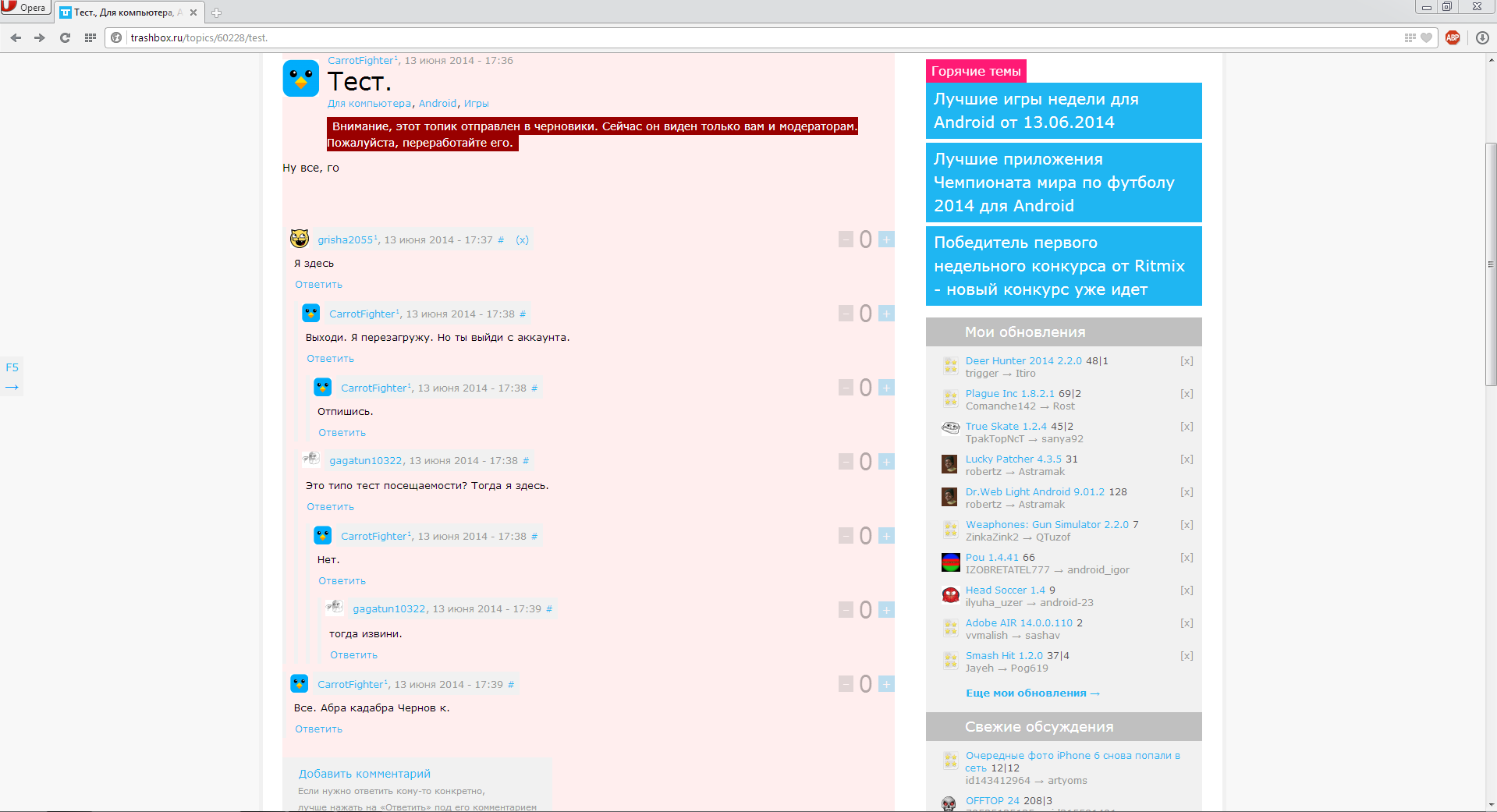
Task: Open True Skate 1.2.4 update
Action: point(1006,426)
